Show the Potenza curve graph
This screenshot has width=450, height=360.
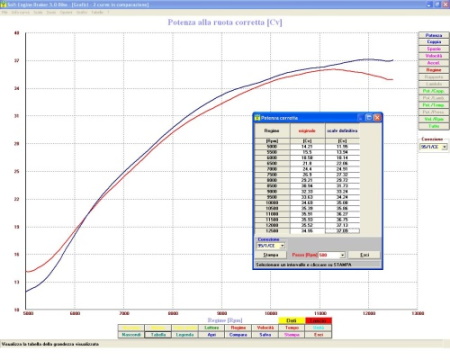pyautogui.click(x=434, y=35)
